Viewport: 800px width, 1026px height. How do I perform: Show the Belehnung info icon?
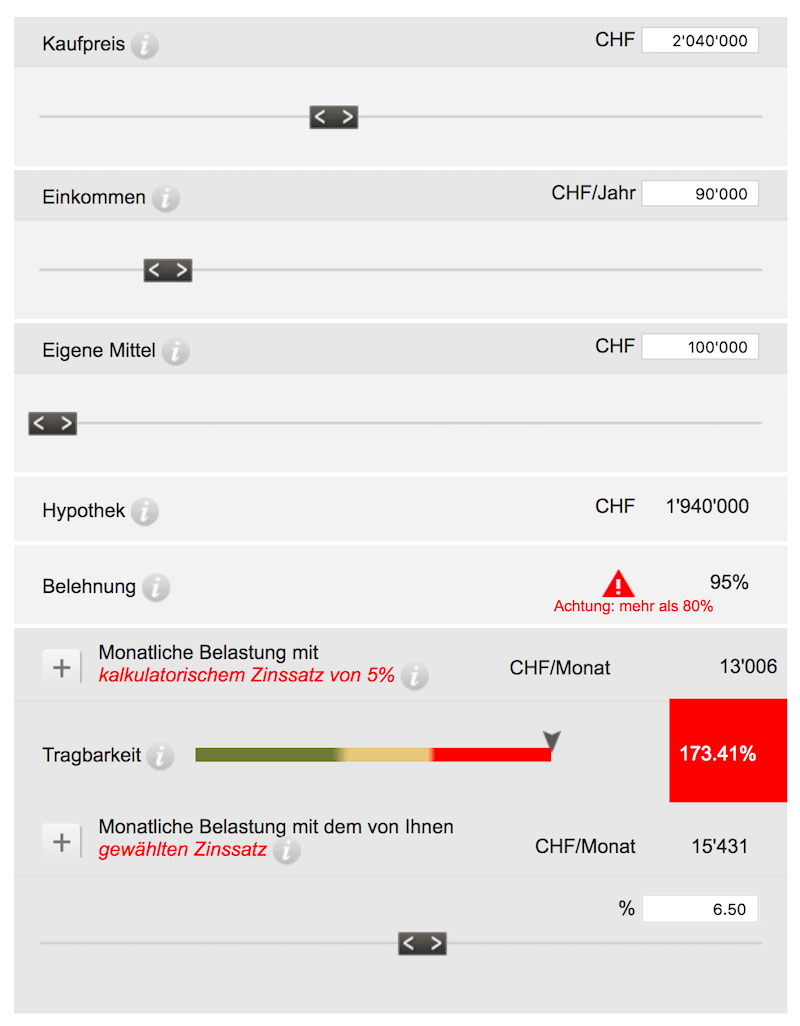[156, 587]
